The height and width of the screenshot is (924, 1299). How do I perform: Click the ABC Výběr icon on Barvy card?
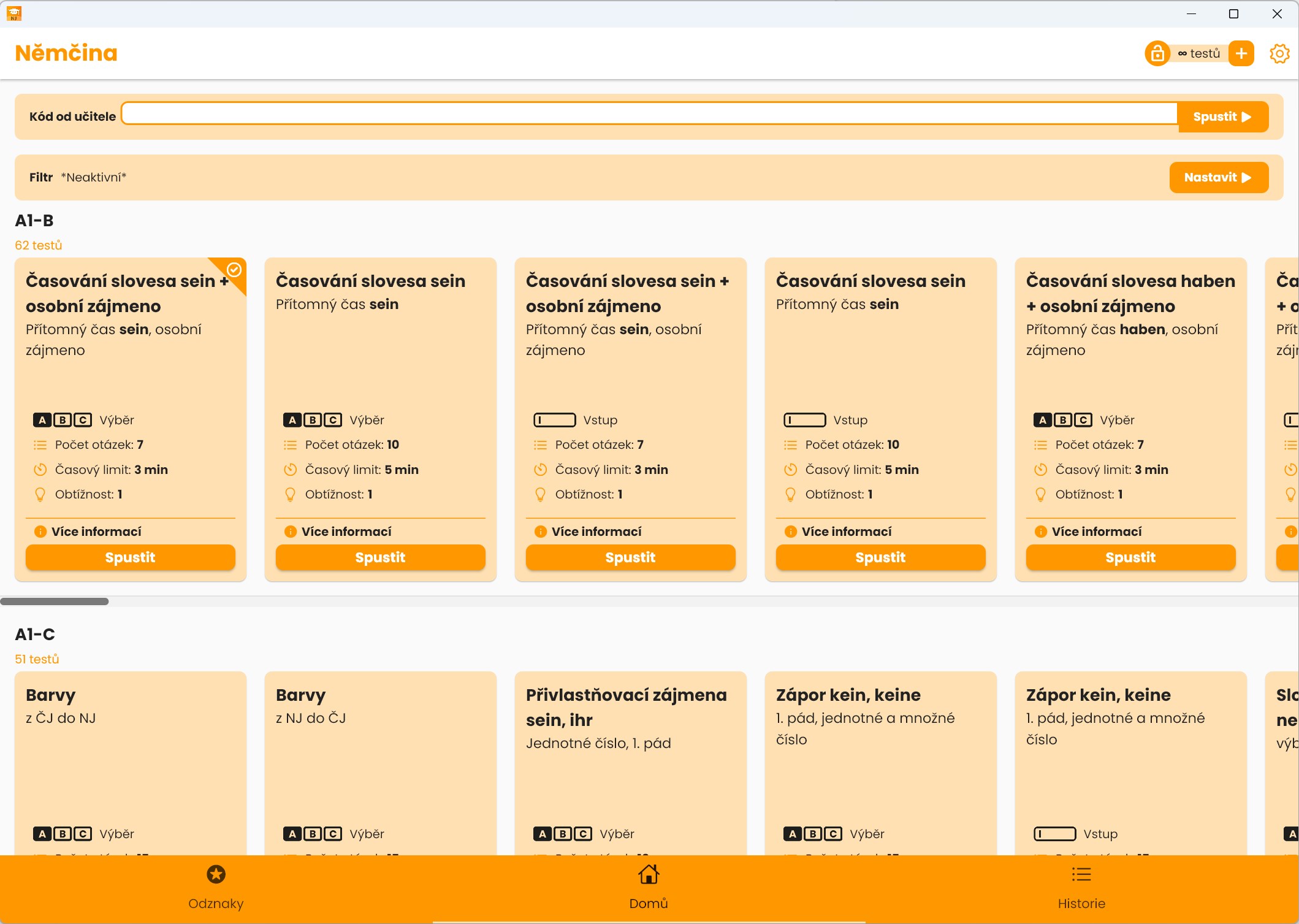click(x=63, y=834)
